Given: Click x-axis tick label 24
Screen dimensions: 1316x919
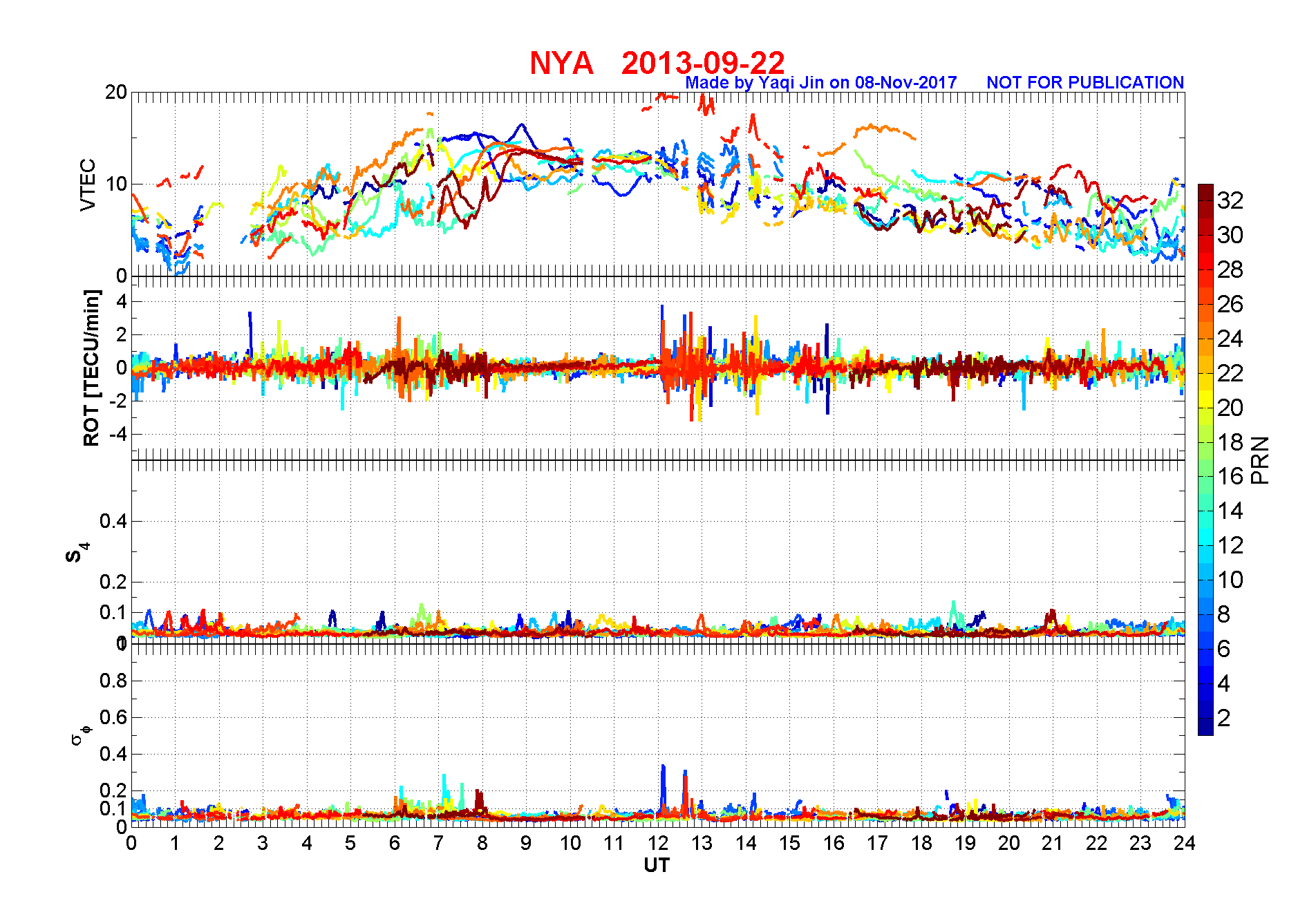Looking at the screenshot, I should click(x=1184, y=843).
